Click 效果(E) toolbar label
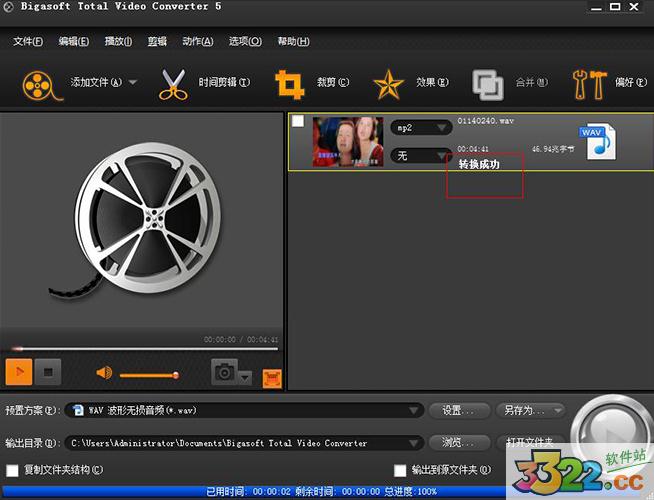The image size is (654, 500). click(x=432, y=82)
